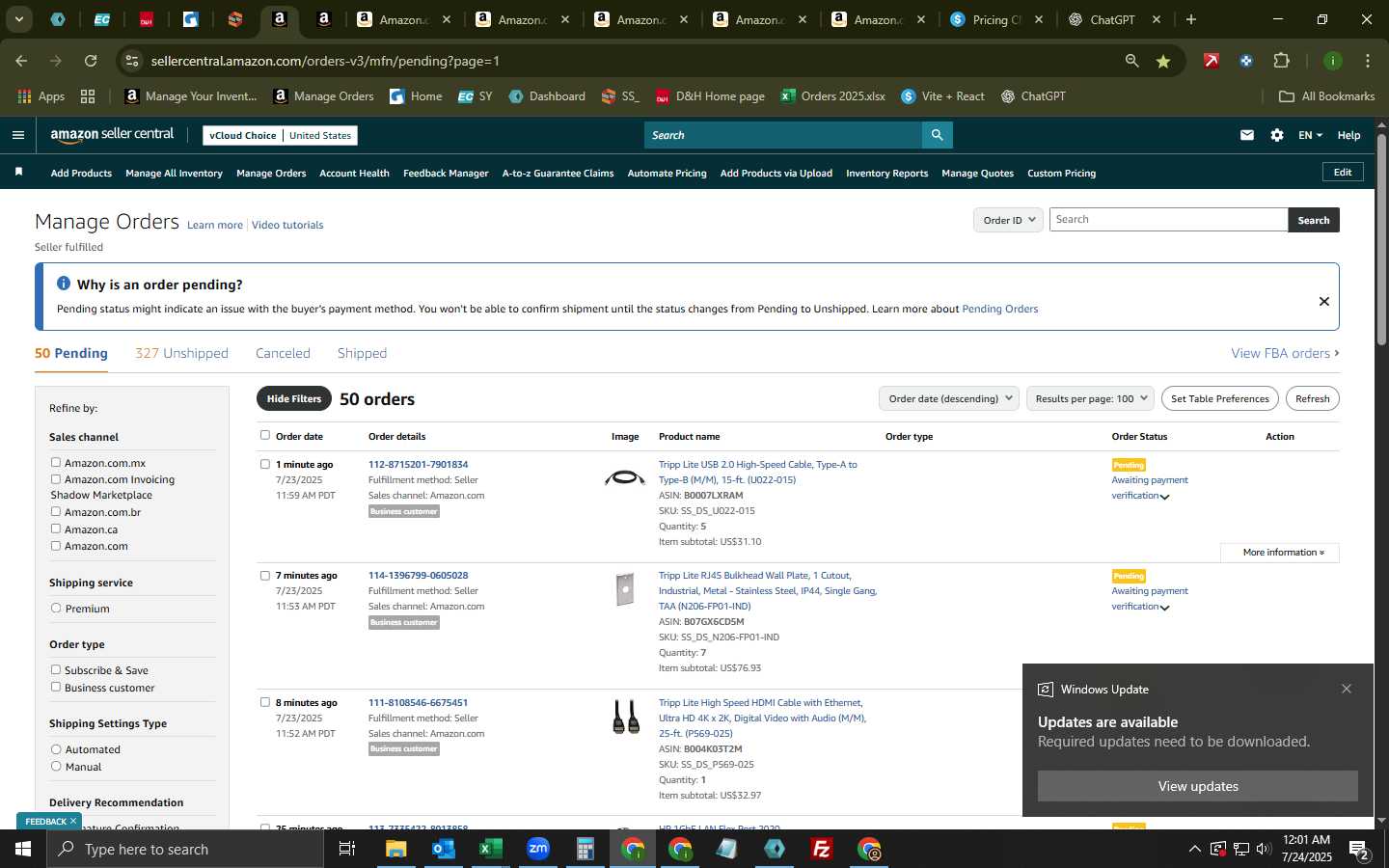
Task: Open Excel from the taskbar
Action: pos(490,849)
